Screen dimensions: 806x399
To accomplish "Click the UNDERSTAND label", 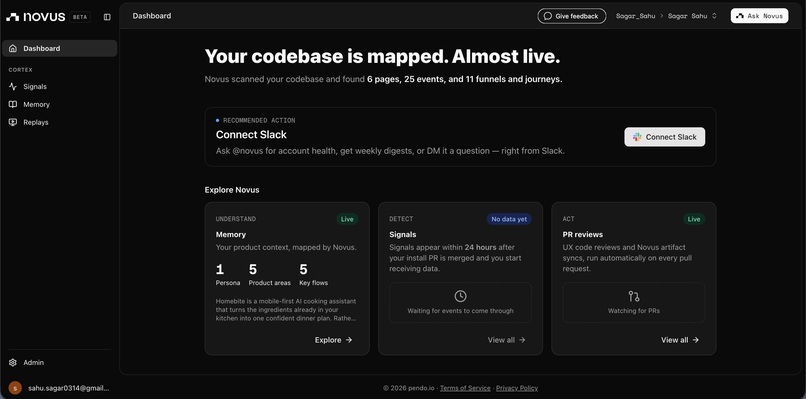I will coord(235,219).
